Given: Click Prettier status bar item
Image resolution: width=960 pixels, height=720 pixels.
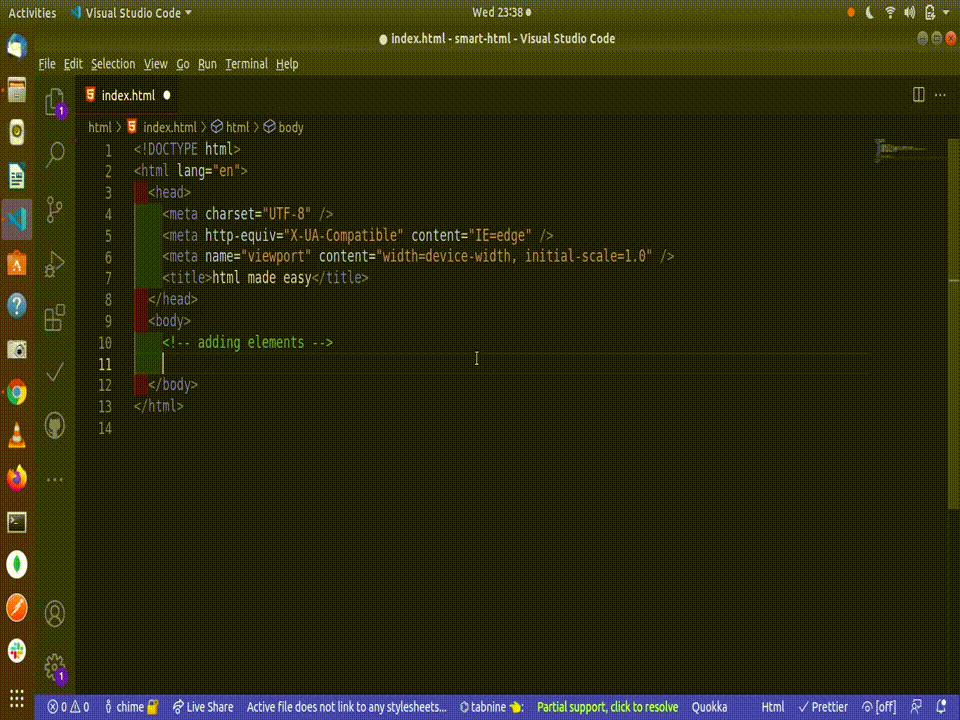Looking at the screenshot, I should coord(823,707).
